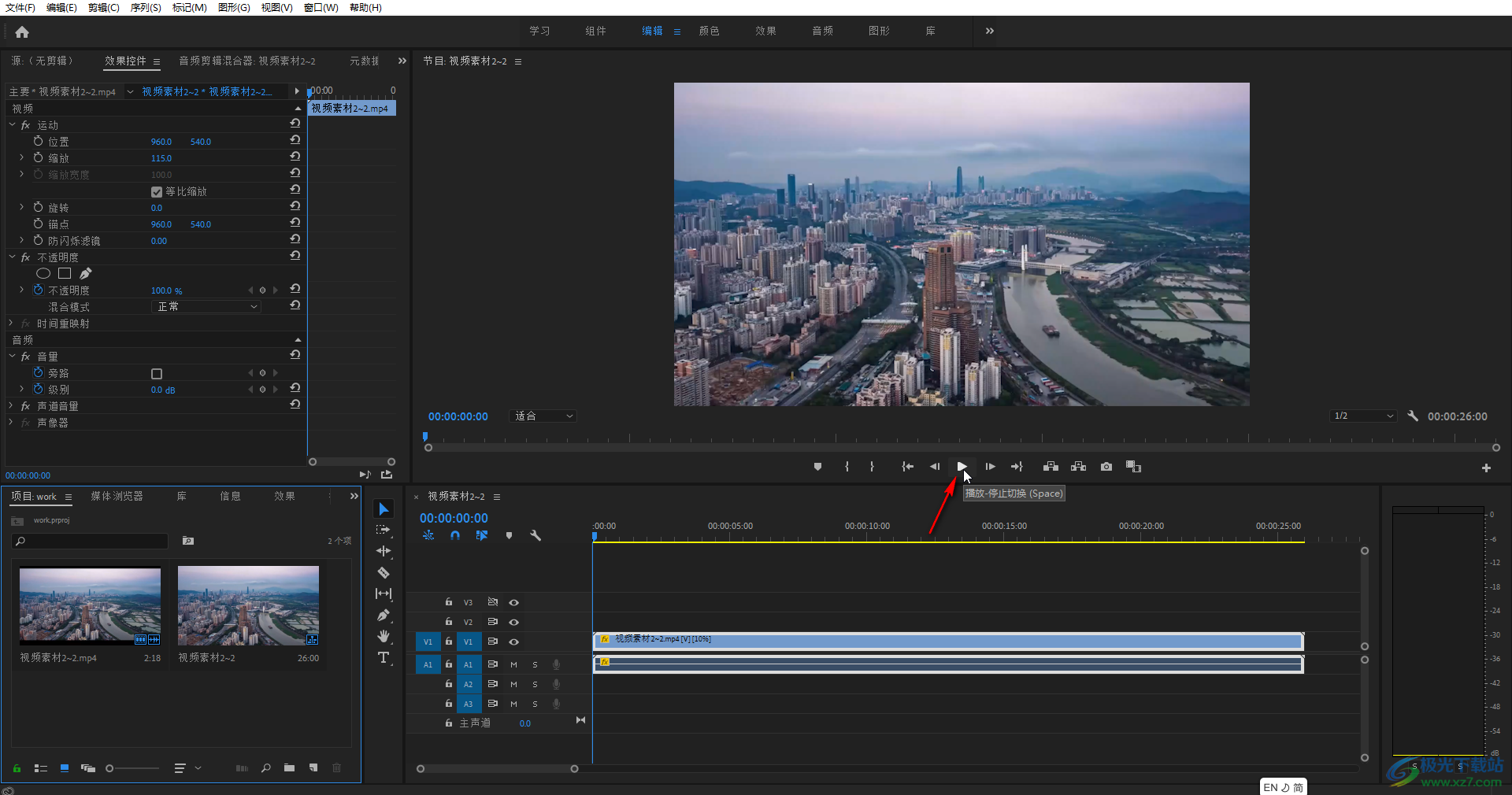Viewport: 1512px width, 795px height.
Task: Add a marker in Program monitor
Action: pos(817,467)
